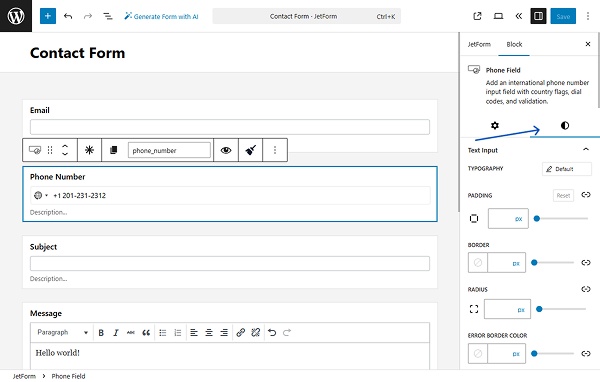Edit the phone_number field name input
This screenshot has width=600, height=382.
[x=169, y=150]
